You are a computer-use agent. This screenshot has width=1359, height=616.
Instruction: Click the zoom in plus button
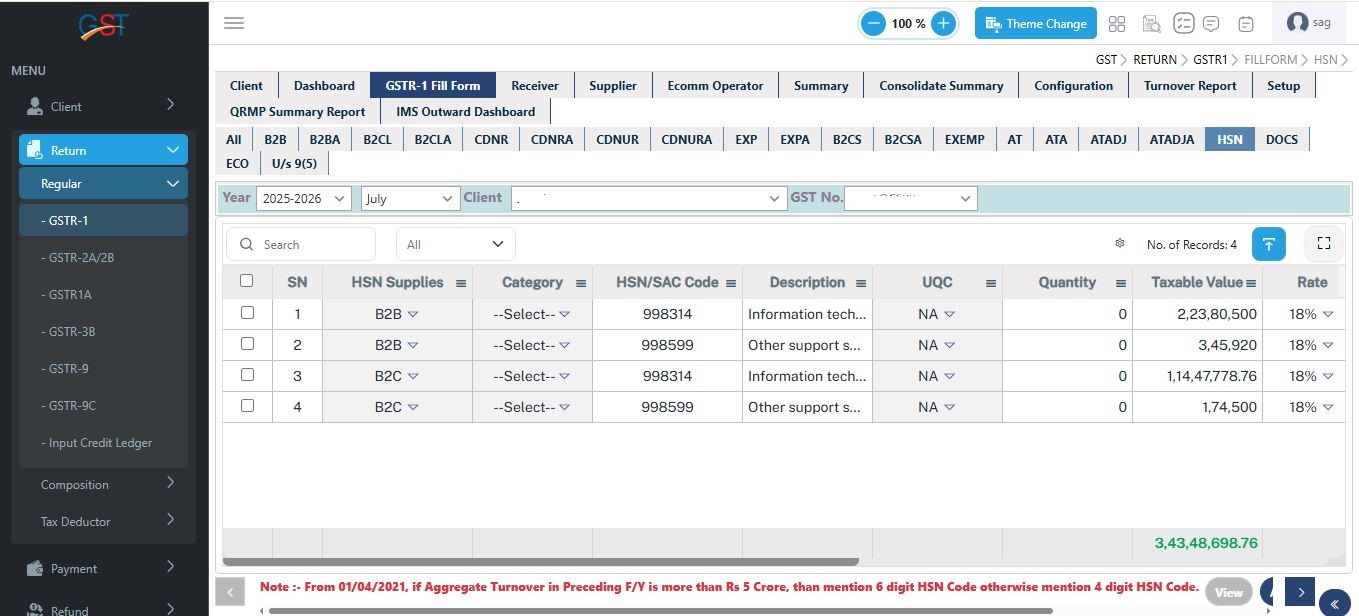click(943, 23)
